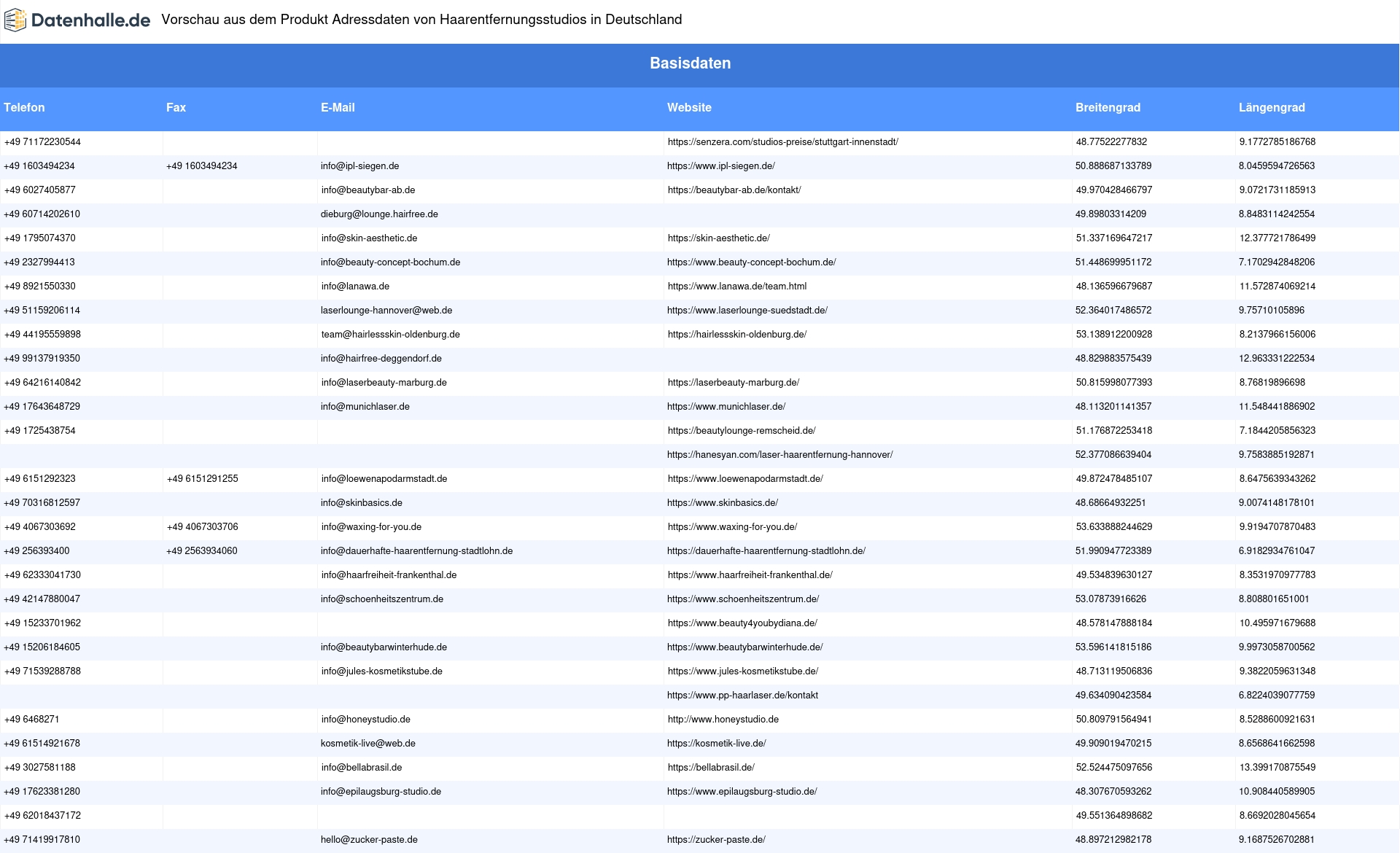Open pp-haarlaser.de/kontakt website link
Image resolution: width=1400 pixels, height=853 pixels.
point(742,696)
